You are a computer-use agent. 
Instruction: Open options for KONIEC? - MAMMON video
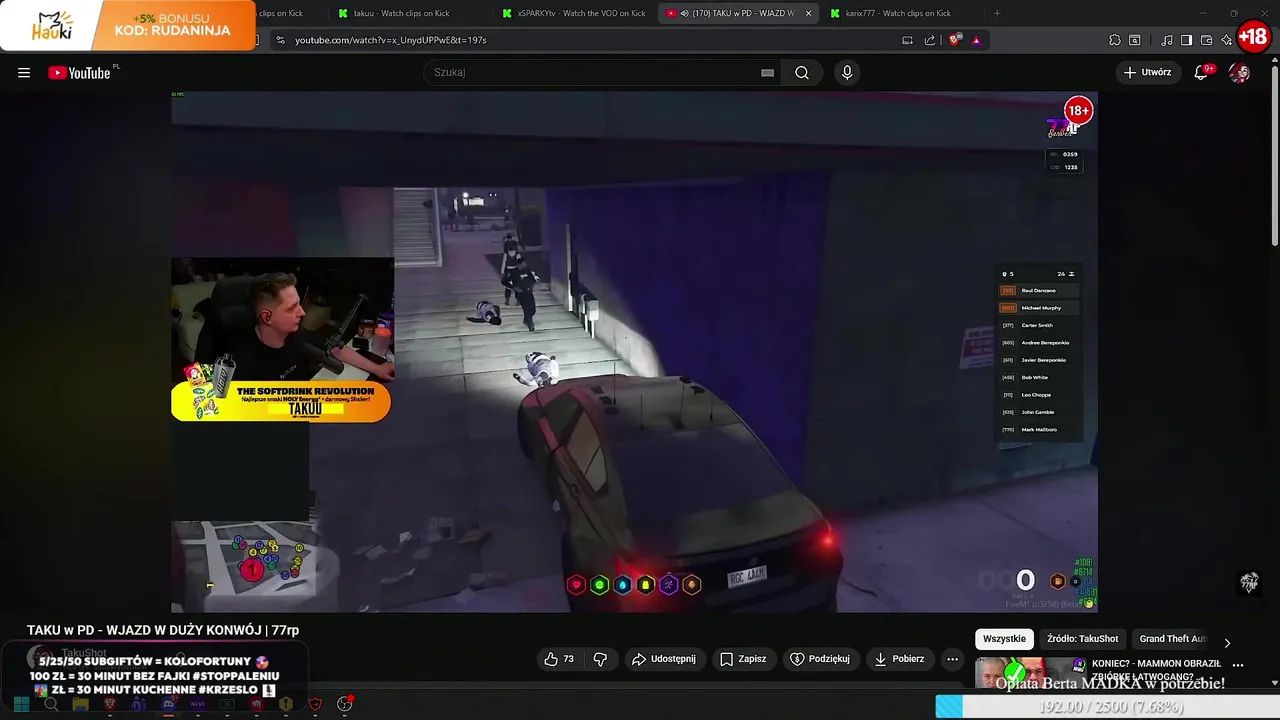(x=1238, y=664)
